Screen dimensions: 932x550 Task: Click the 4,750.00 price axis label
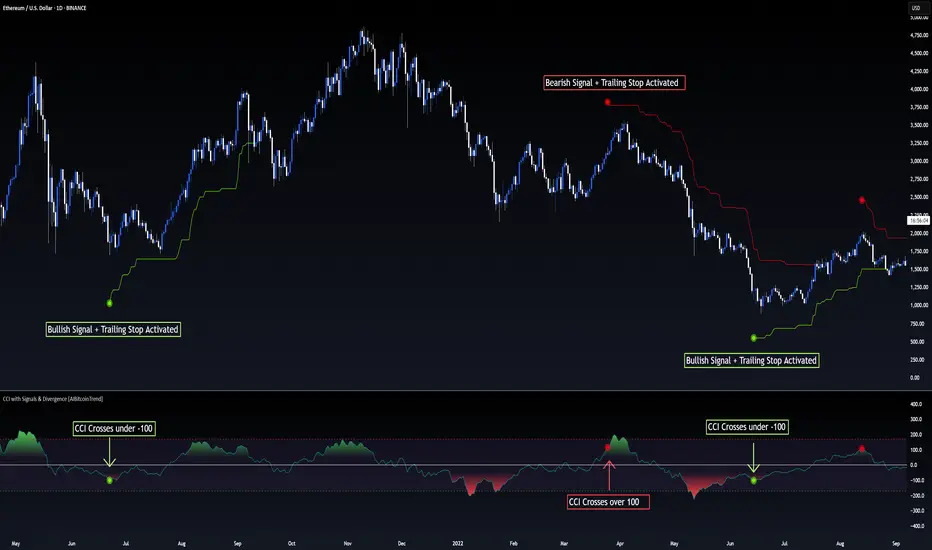pyautogui.click(x=919, y=35)
